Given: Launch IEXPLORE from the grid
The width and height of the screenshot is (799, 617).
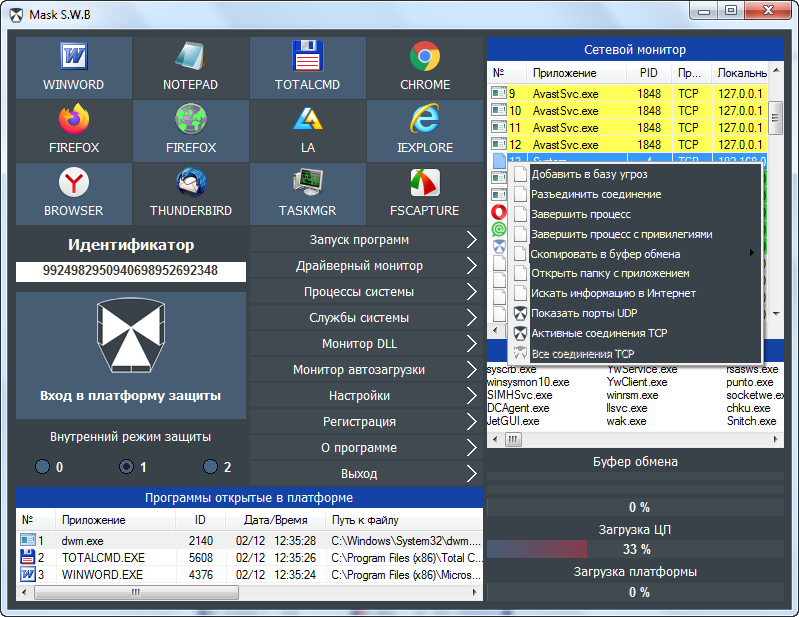Looking at the screenshot, I should 425,130.
